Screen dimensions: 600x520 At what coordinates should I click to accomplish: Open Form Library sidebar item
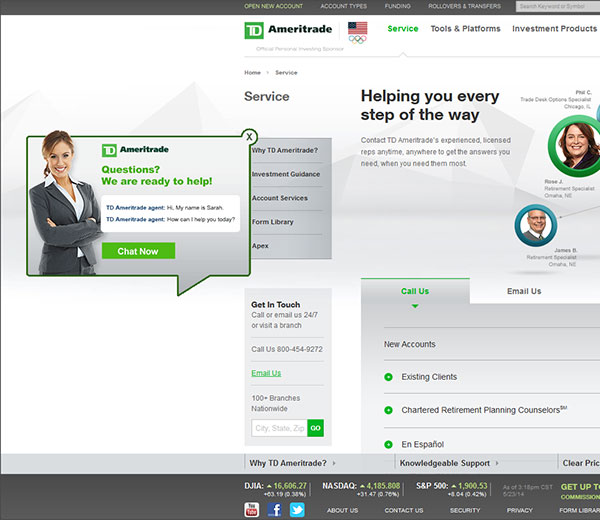coord(272,222)
